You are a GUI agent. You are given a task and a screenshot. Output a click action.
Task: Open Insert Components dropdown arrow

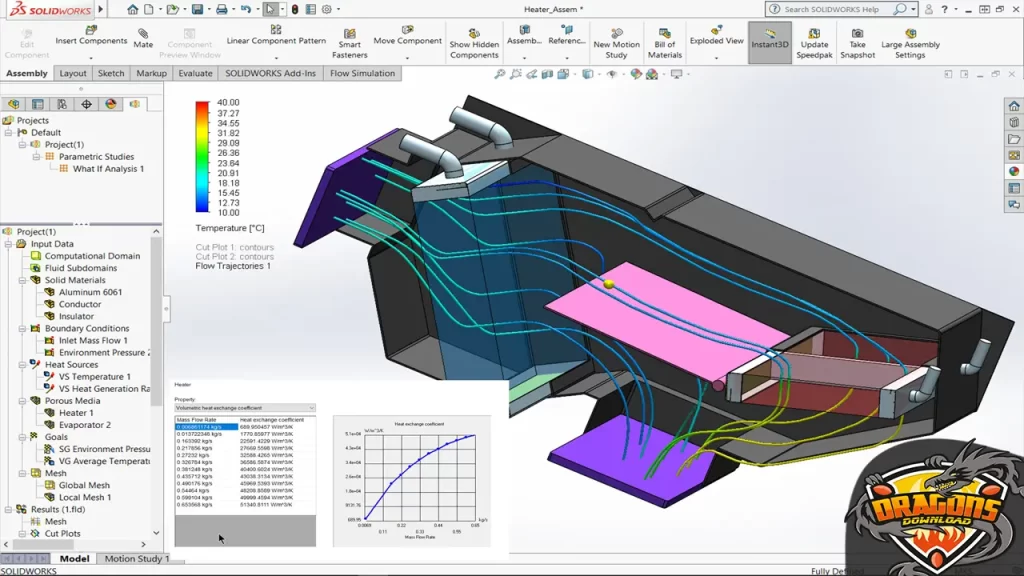[91, 56]
